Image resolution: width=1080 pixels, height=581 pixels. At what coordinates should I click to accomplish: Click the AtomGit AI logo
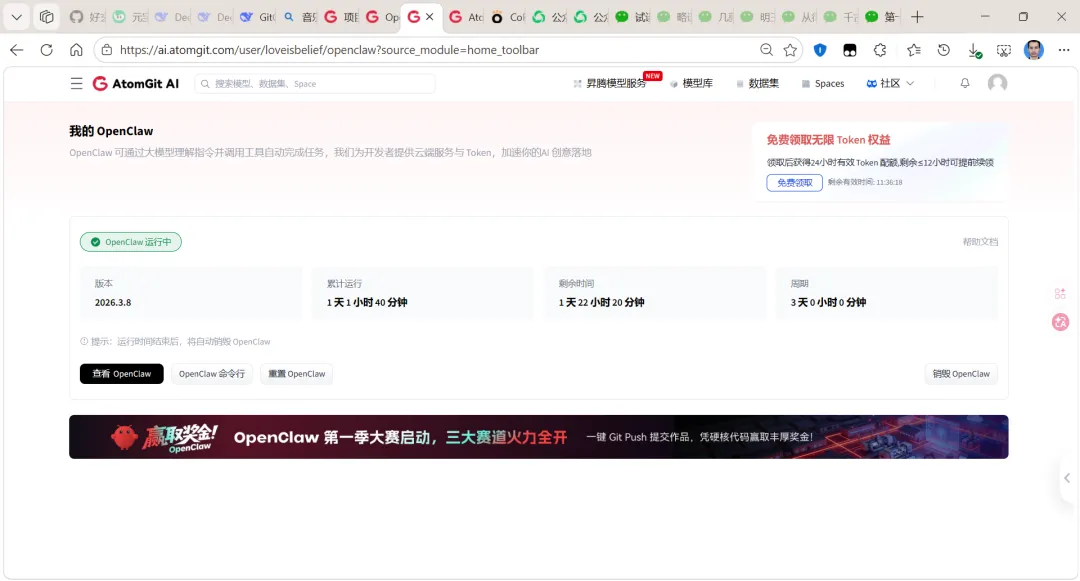(x=136, y=83)
